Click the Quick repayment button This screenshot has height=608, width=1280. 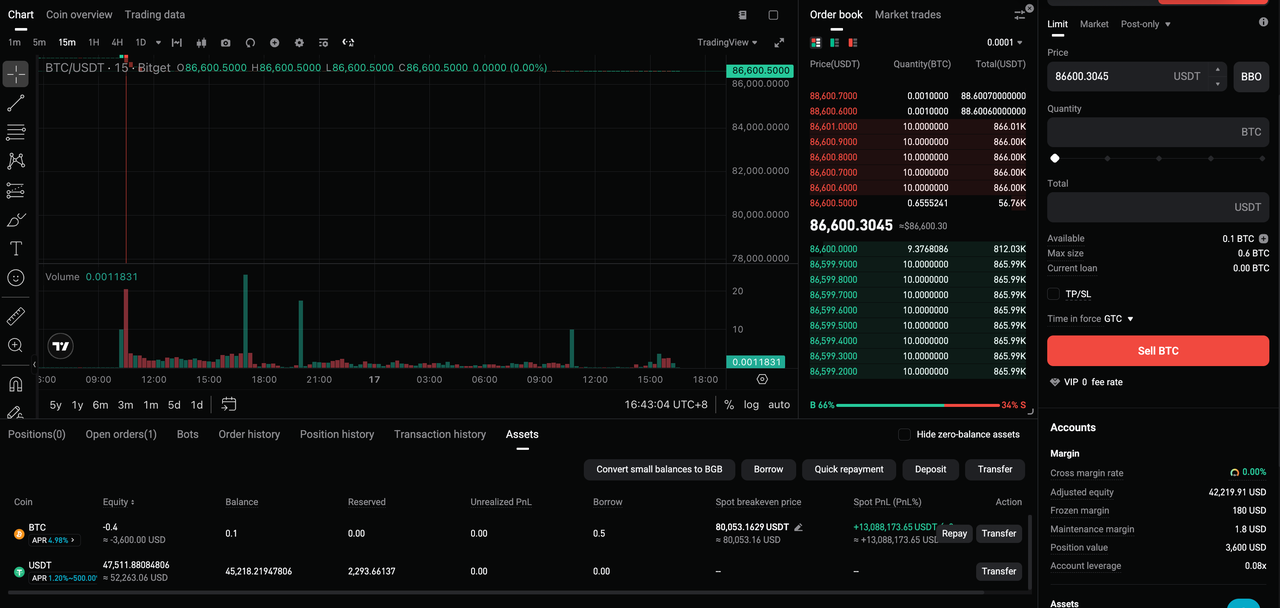click(x=849, y=469)
